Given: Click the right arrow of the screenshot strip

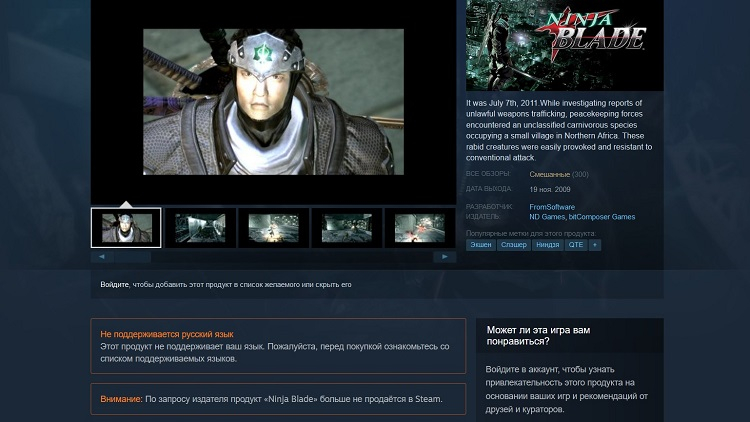Looking at the screenshot, I should 445,257.
